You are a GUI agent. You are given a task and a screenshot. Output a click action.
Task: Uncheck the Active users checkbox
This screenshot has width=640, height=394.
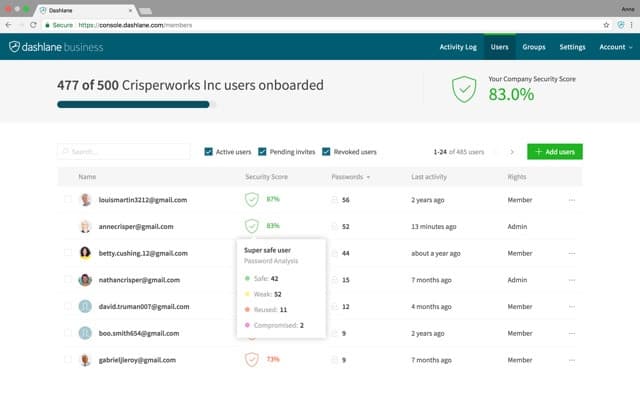pyautogui.click(x=208, y=151)
